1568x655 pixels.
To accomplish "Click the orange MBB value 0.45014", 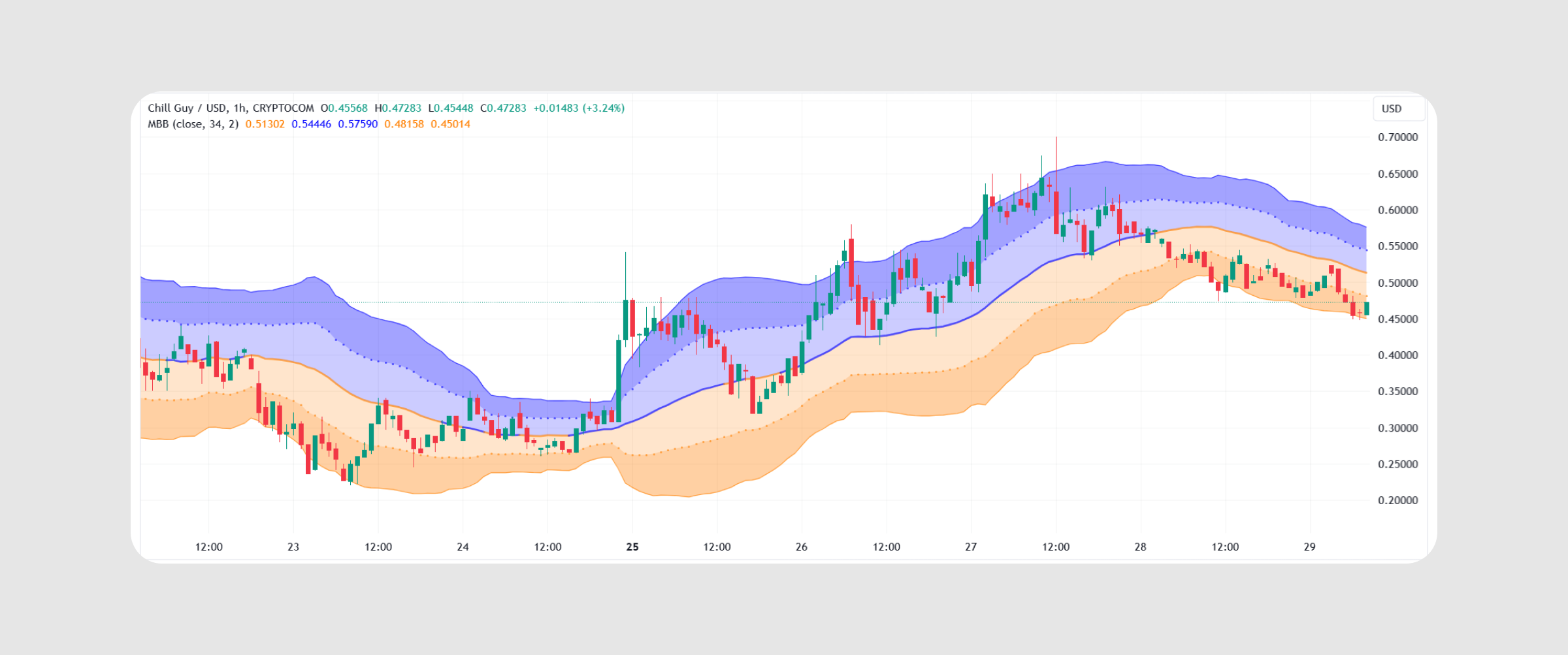I will click(x=450, y=124).
